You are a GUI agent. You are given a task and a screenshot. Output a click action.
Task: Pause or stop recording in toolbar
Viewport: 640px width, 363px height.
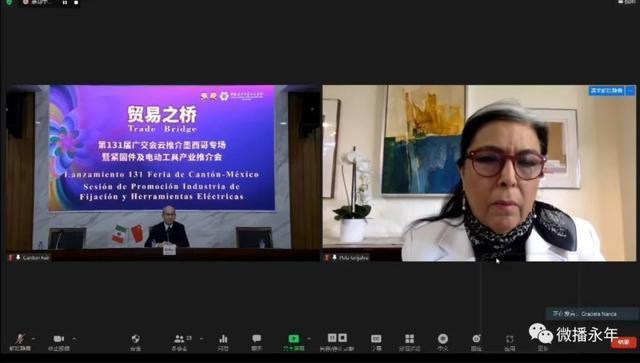(337, 342)
